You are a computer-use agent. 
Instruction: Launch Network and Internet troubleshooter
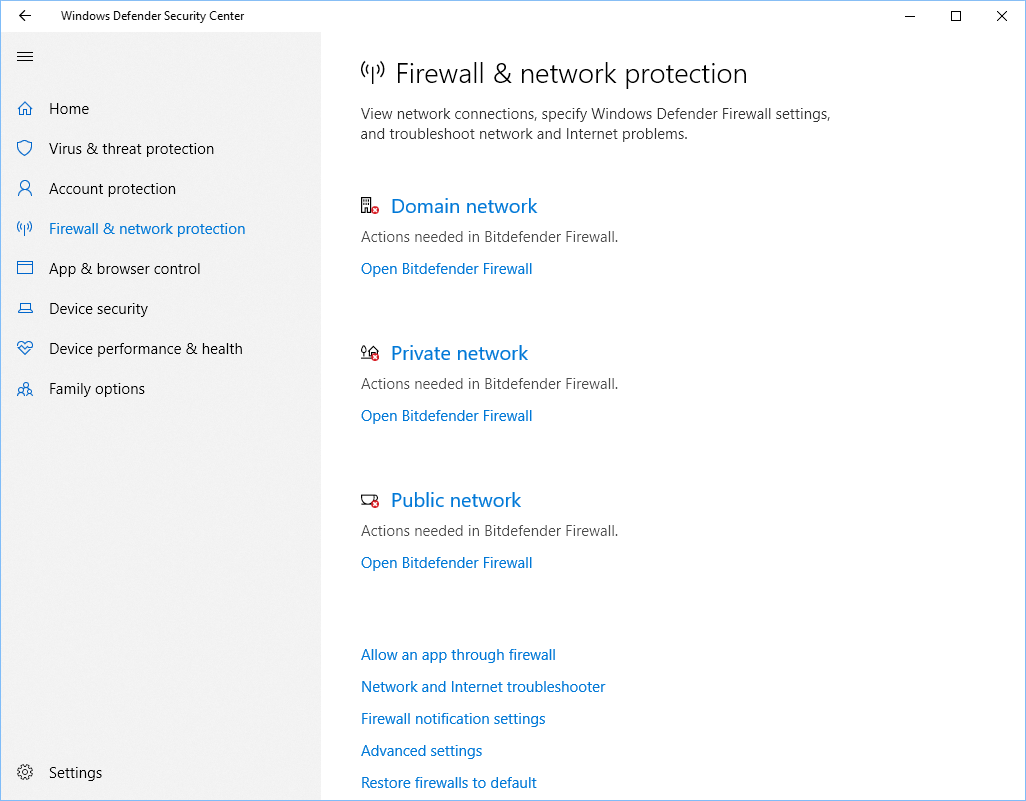[x=483, y=687]
